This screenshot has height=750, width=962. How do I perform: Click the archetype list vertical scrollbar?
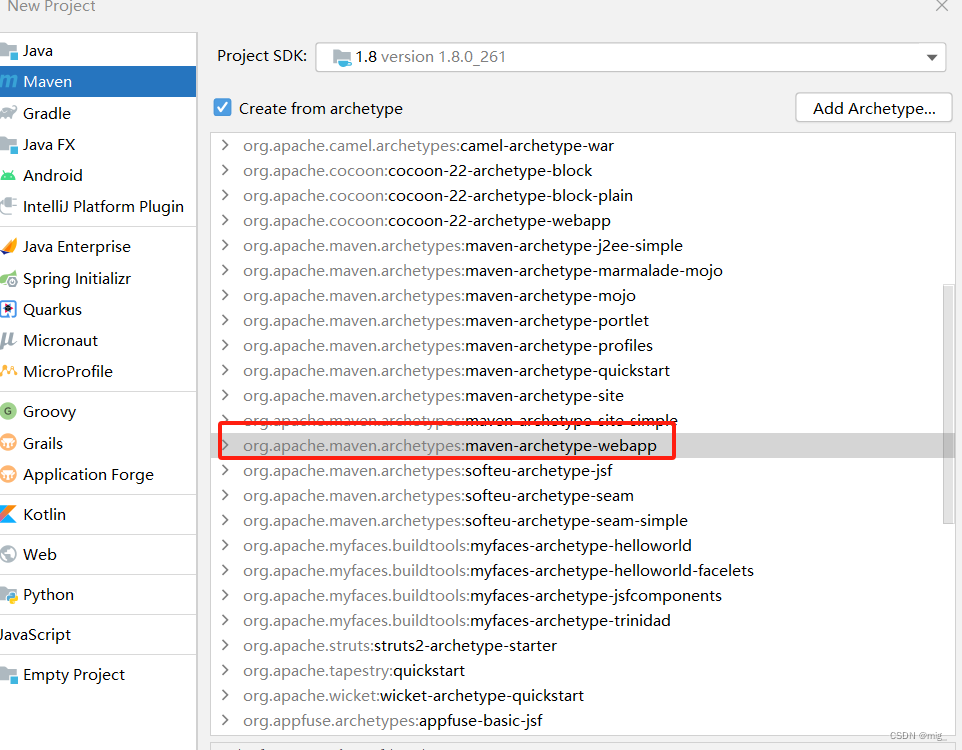point(949,404)
